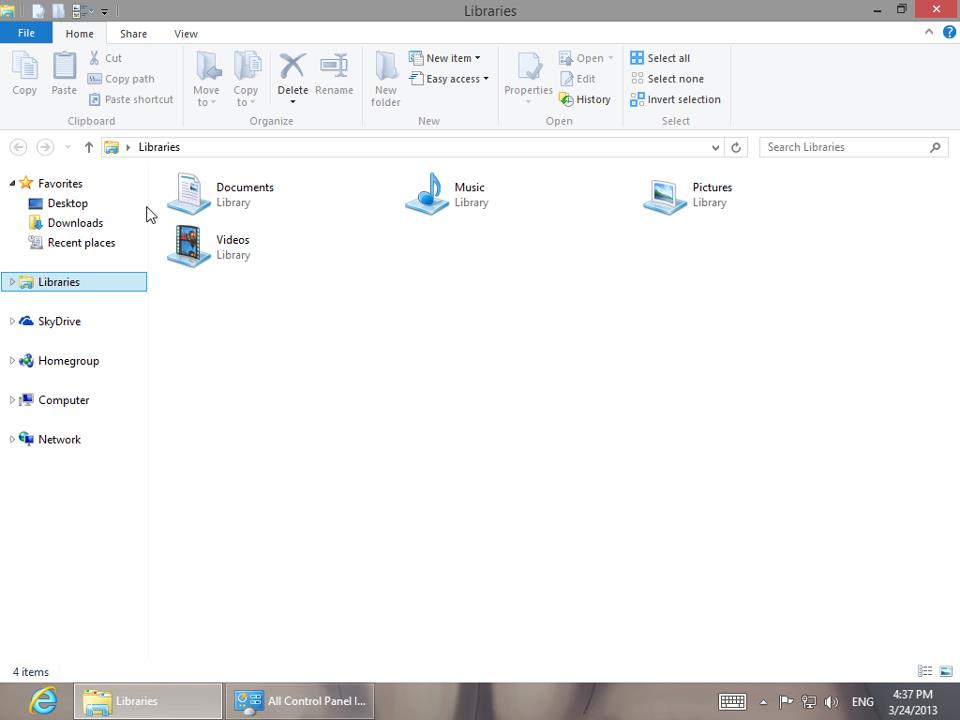Click the Copy icon in Clipboard group
Screen dimensions: 960x720
pos(24,66)
